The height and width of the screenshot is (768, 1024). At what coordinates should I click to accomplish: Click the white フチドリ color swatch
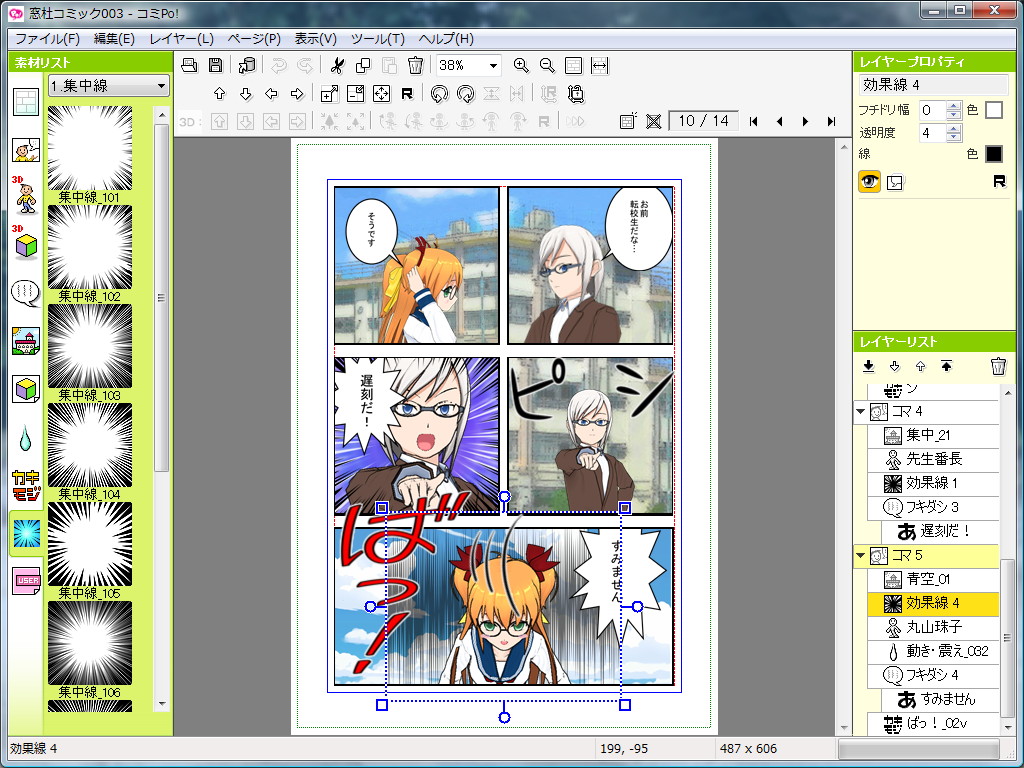coord(993,110)
